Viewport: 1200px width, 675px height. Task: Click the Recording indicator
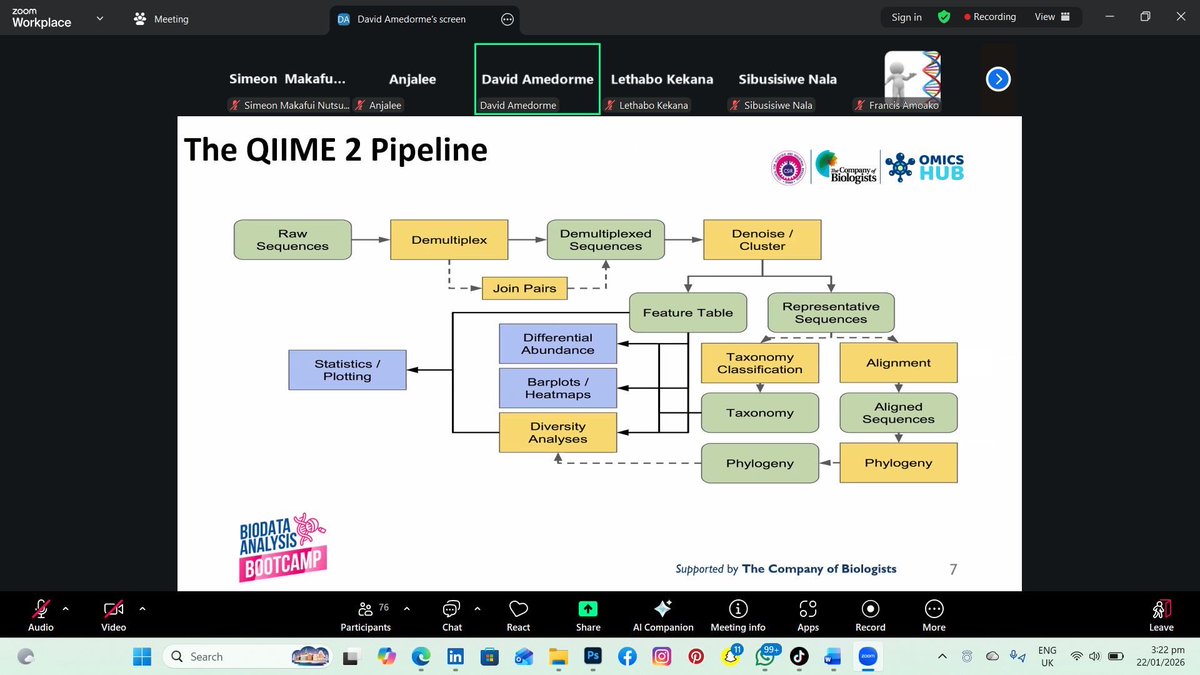pos(989,17)
